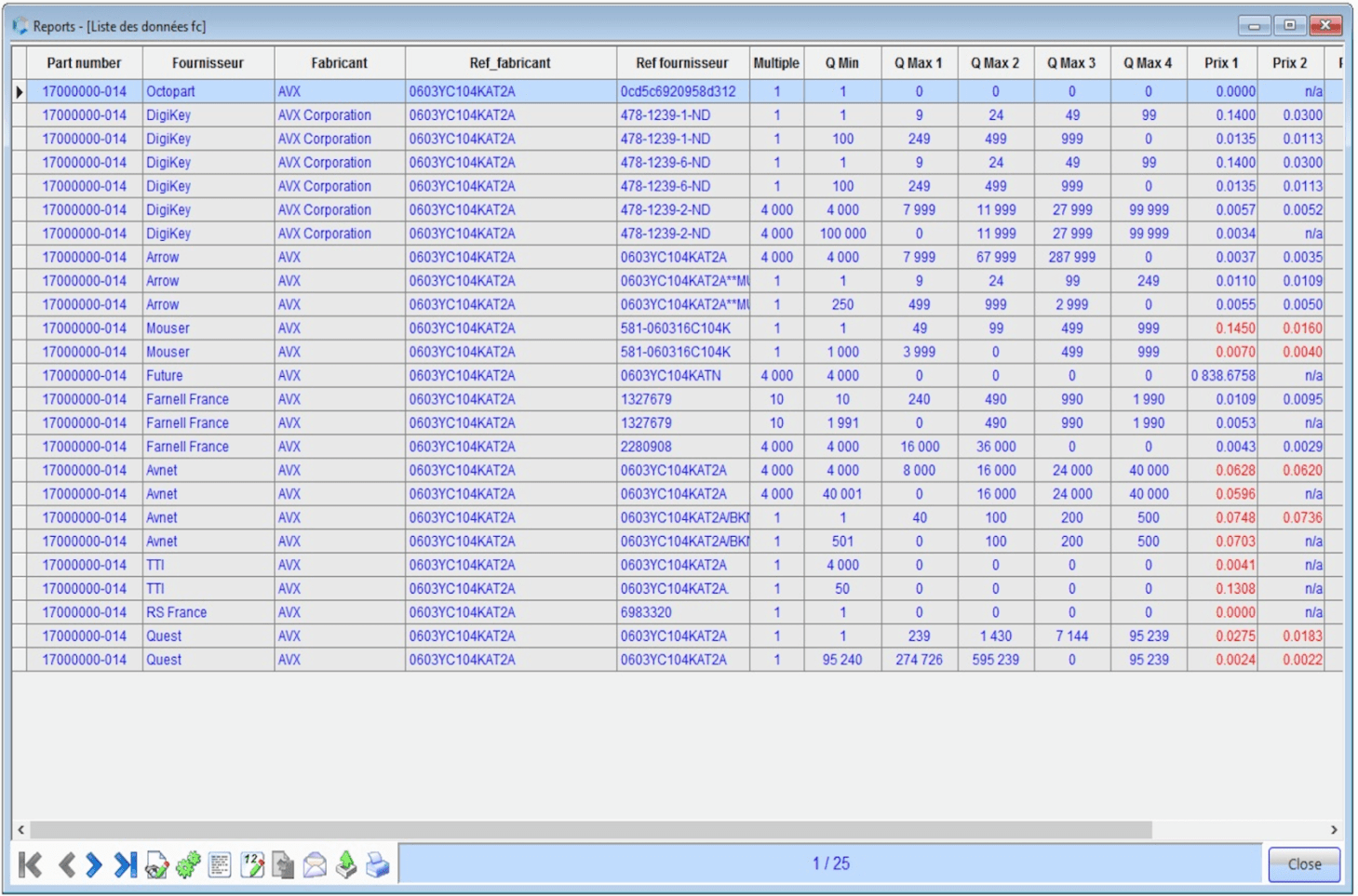Screen dimensions: 1358x896
Task: Print the report with printer icon
Action: [x=378, y=864]
